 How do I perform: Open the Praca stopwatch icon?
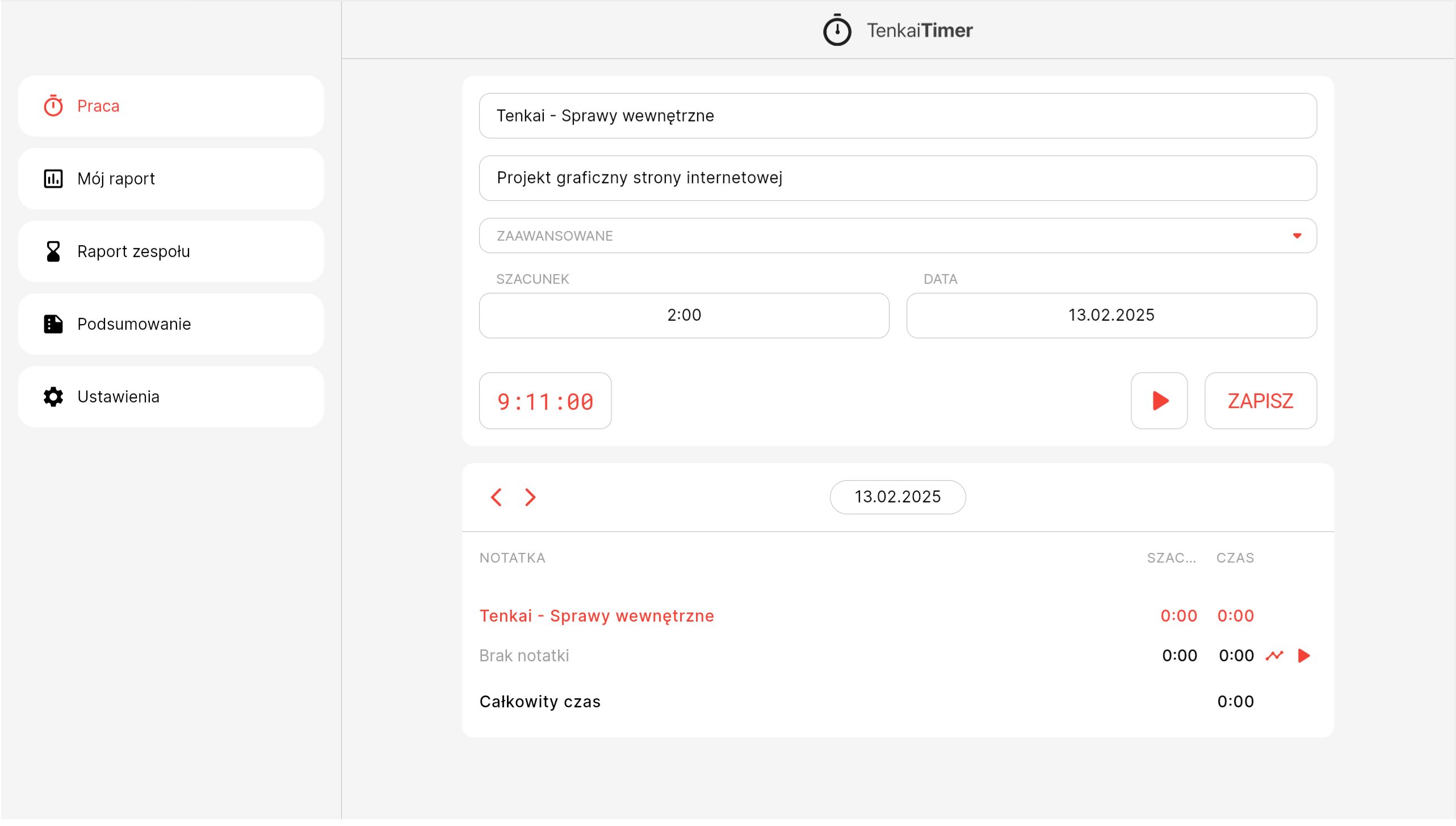53,106
